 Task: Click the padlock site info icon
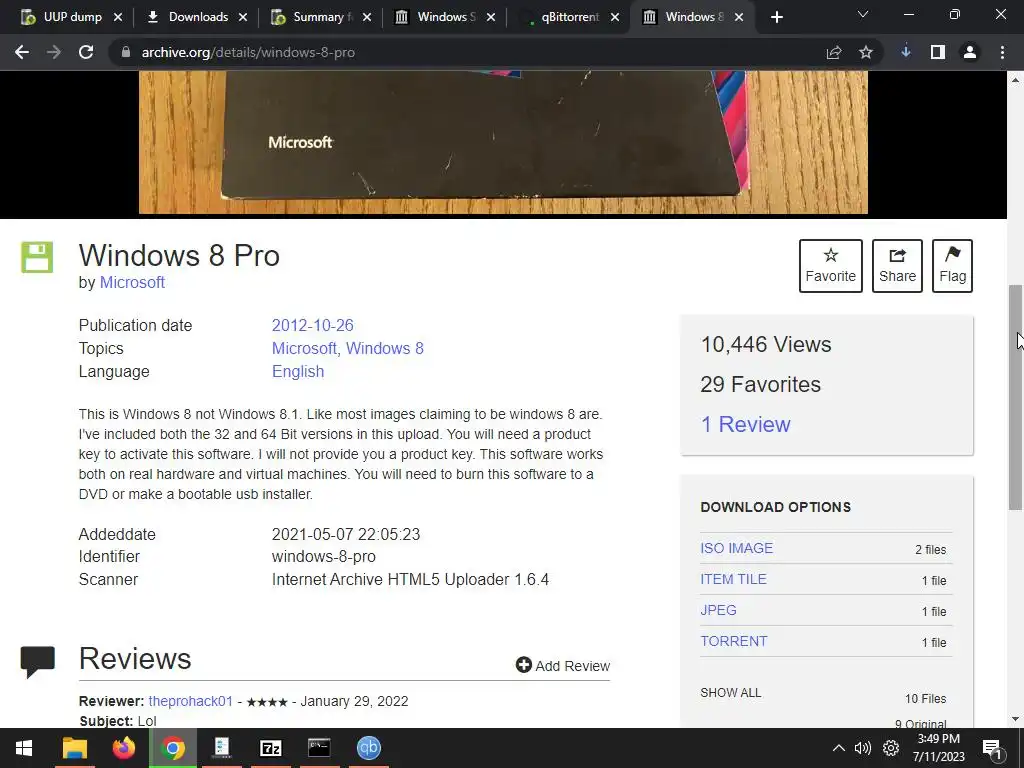(125, 52)
